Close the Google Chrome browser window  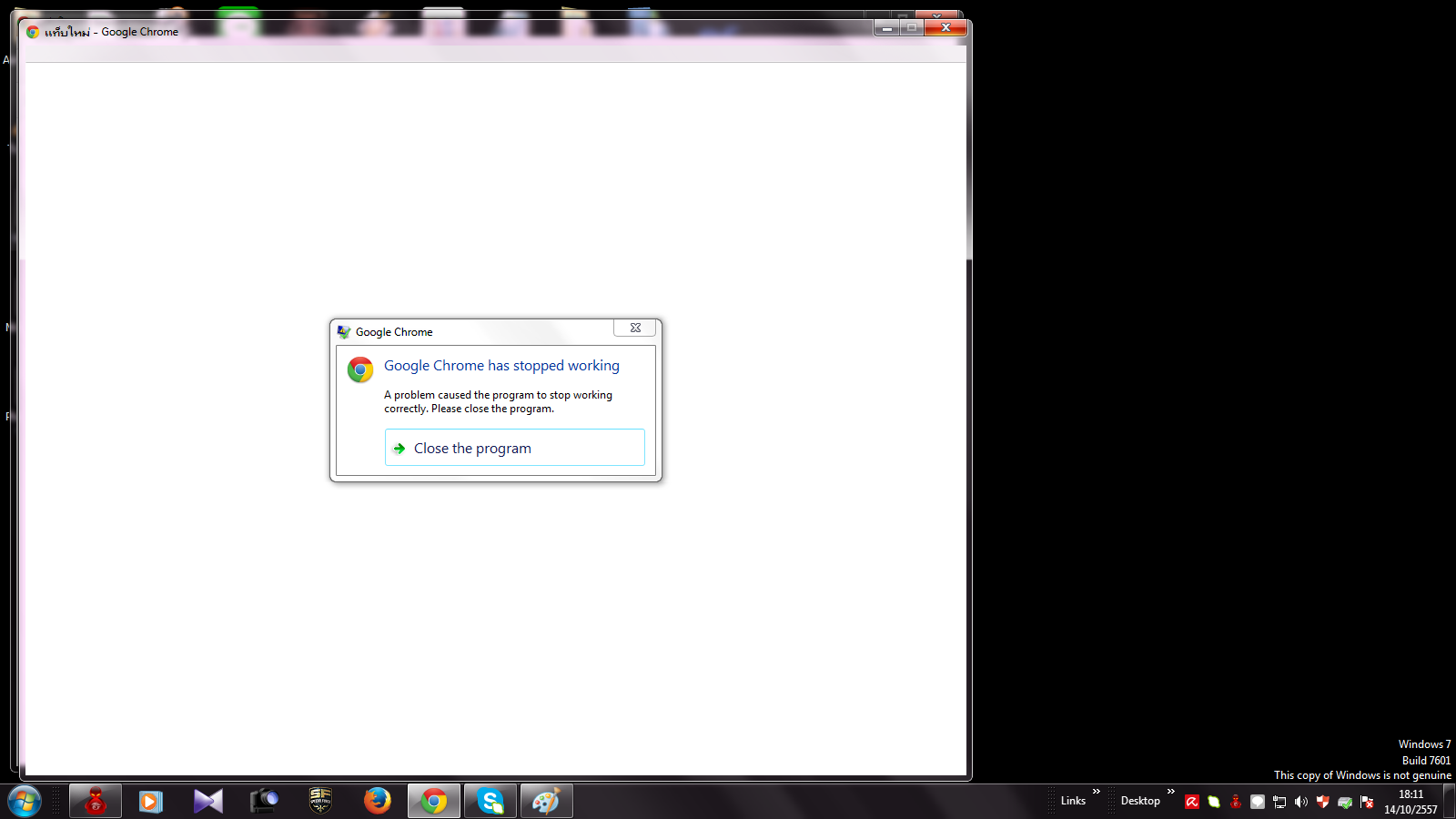[945, 28]
